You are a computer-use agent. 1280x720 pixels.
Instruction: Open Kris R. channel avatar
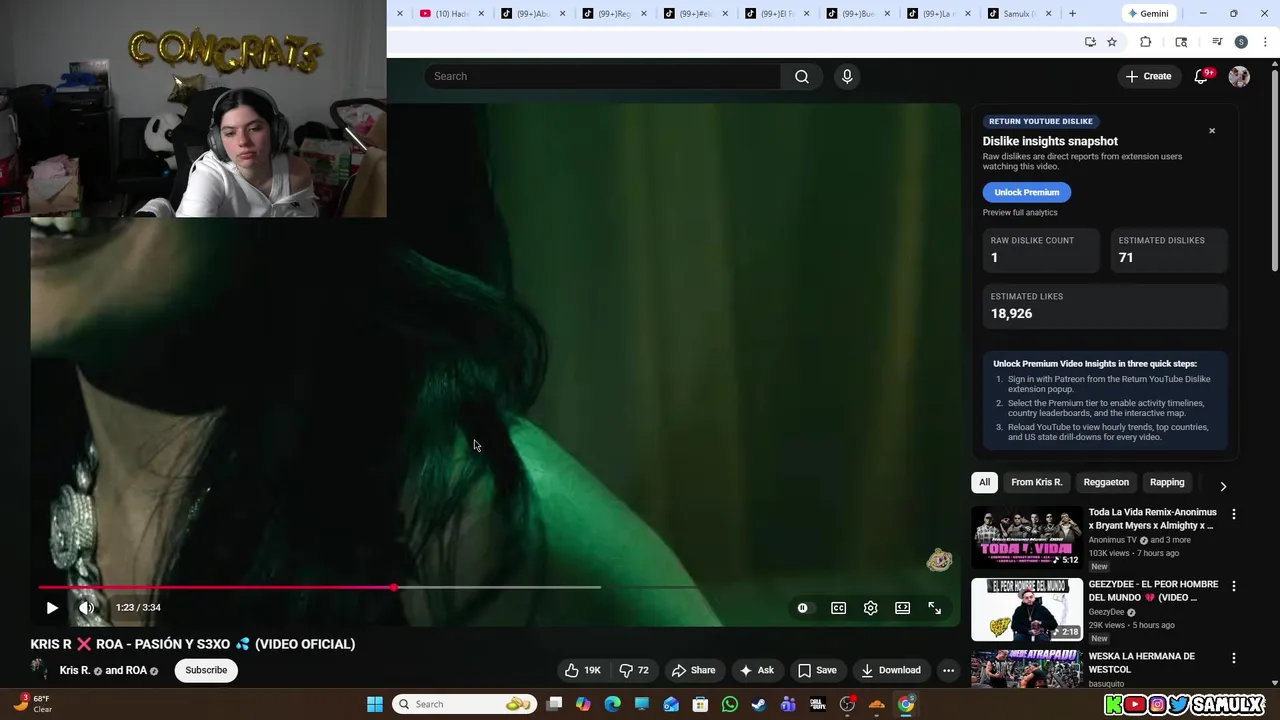click(40, 669)
